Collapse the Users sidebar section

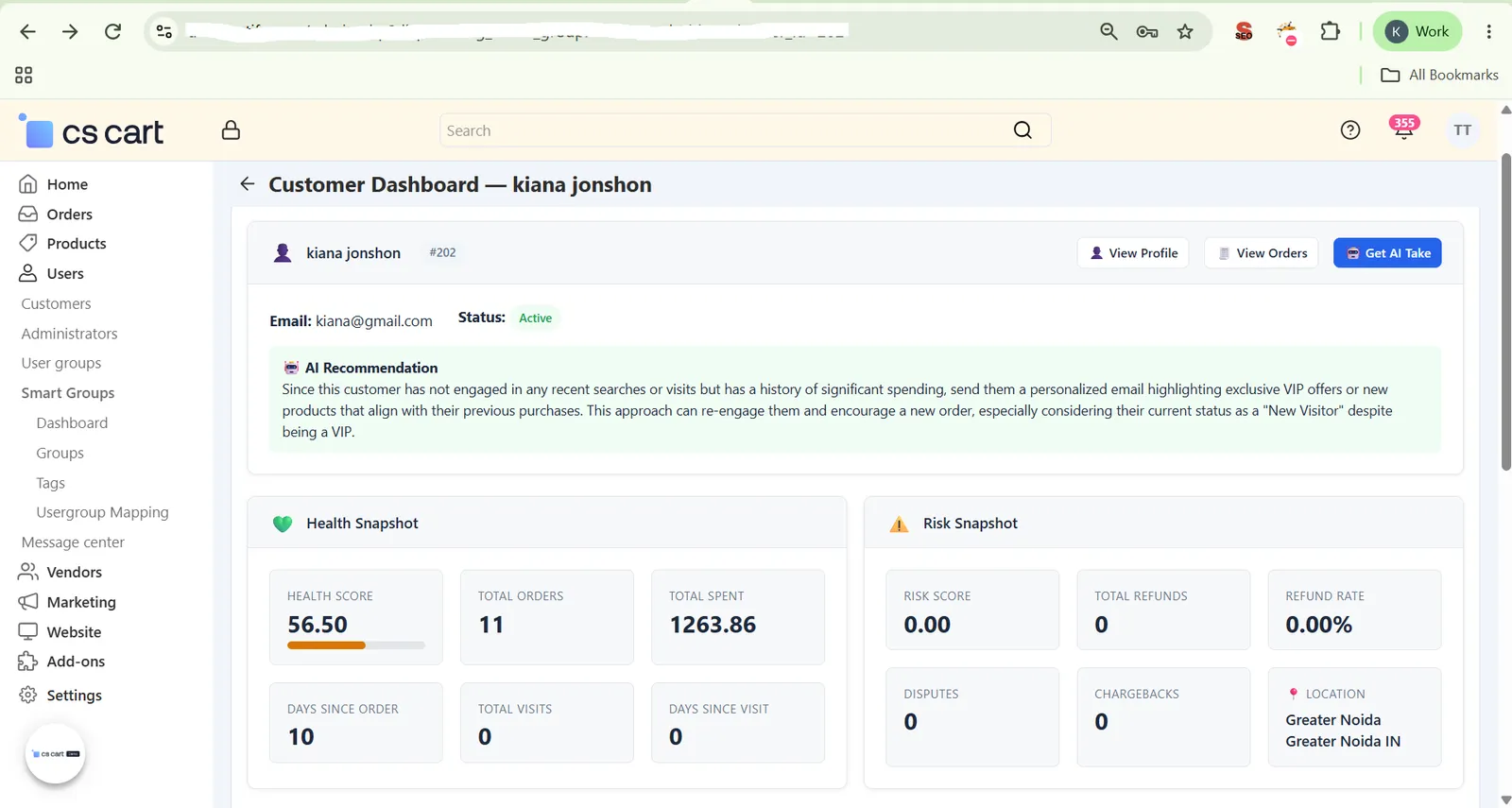tap(52, 274)
